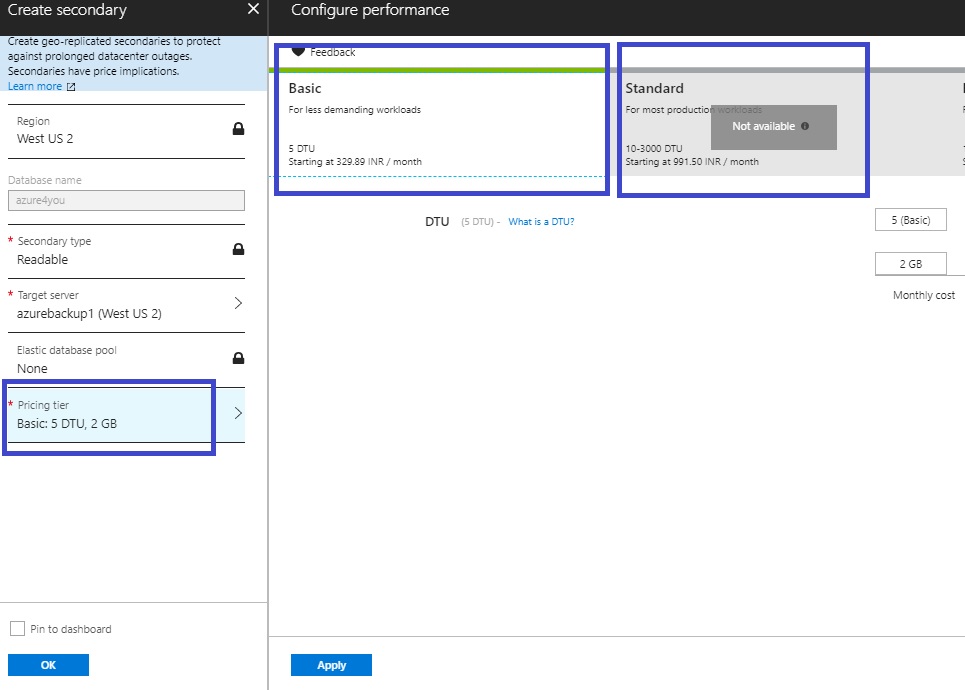Enable the Pin to dashboard checkbox
This screenshot has width=965, height=690.
point(17,629)
